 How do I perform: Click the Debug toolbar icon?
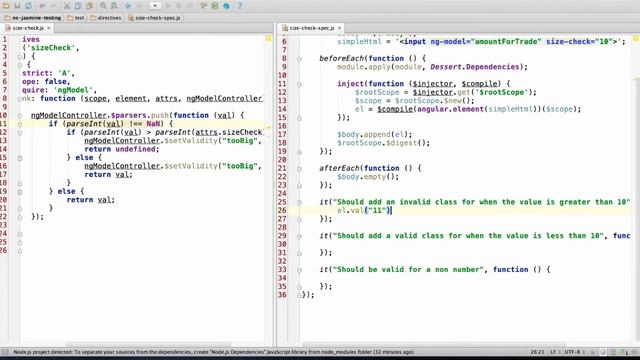(179, 6)
